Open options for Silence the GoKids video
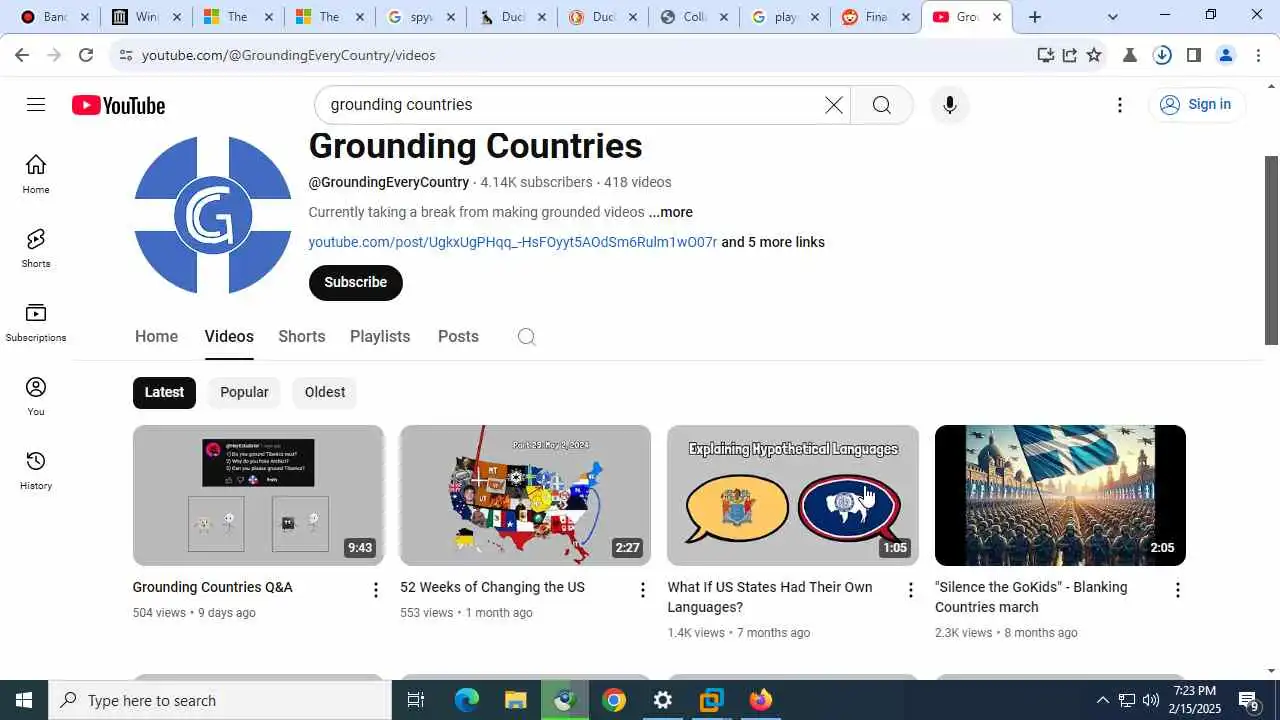 point(1177,590)
